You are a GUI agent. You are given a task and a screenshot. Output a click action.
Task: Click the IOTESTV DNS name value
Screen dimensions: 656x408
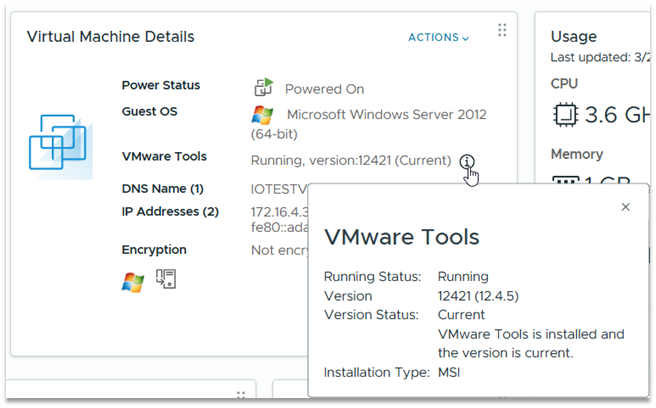pos(279,189)
